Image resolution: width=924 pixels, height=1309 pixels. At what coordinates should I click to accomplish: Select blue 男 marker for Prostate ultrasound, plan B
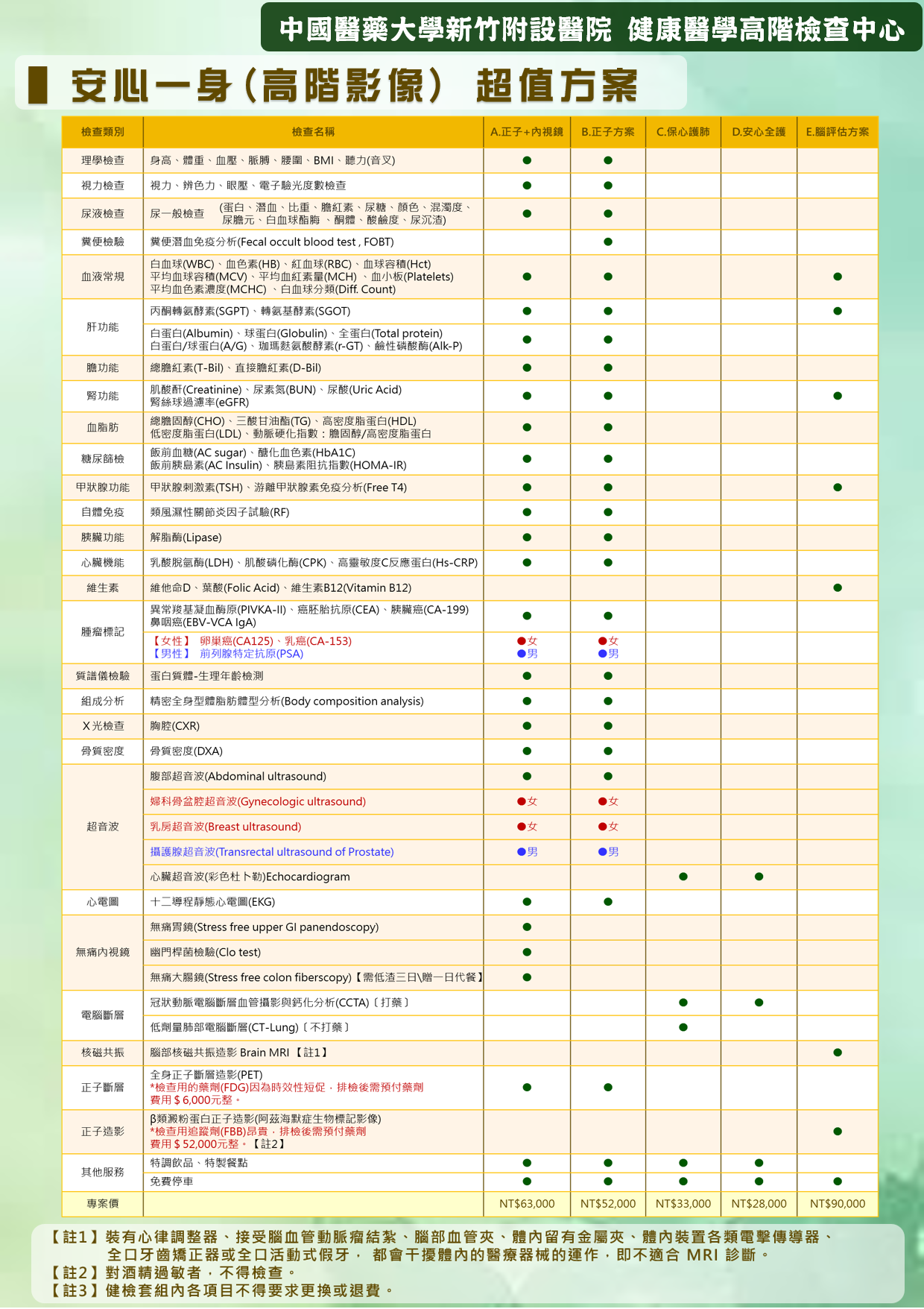608,851
